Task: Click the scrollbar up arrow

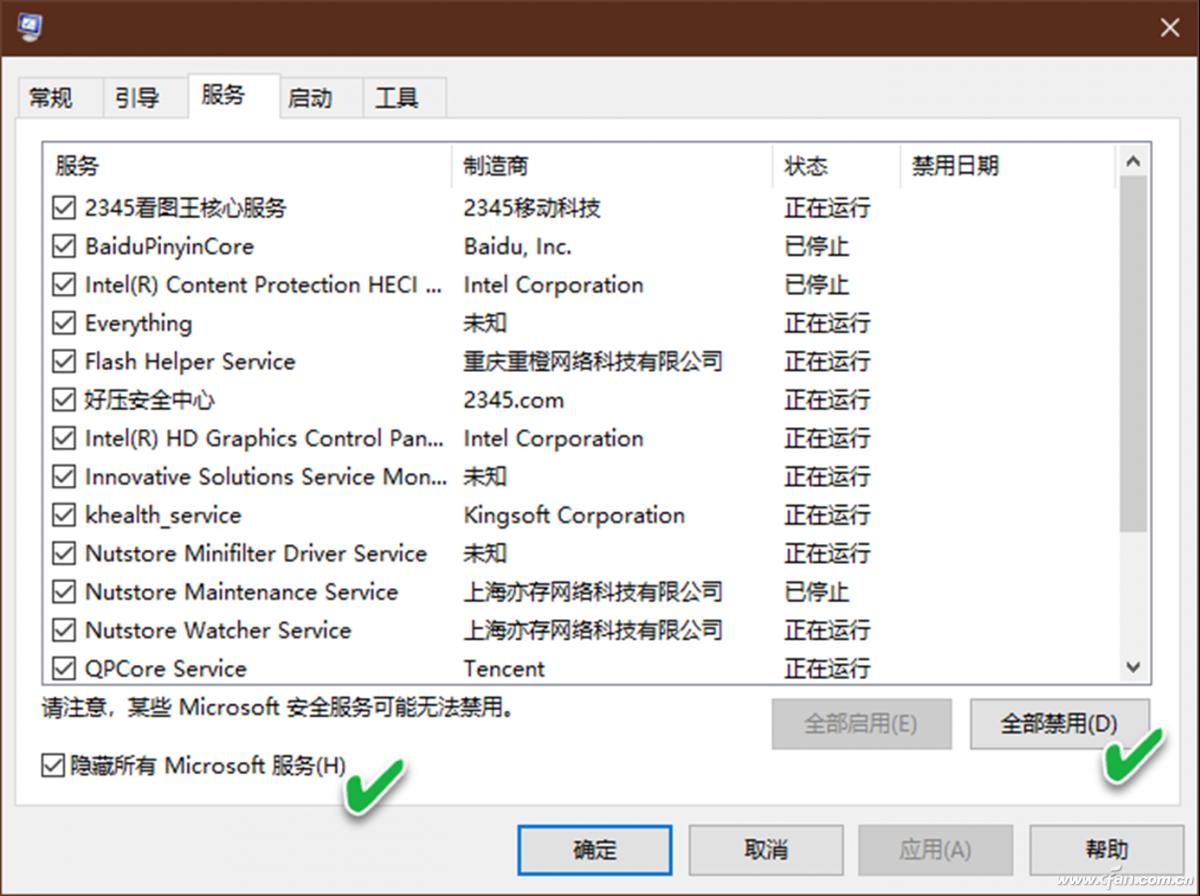Action: 1133,162
